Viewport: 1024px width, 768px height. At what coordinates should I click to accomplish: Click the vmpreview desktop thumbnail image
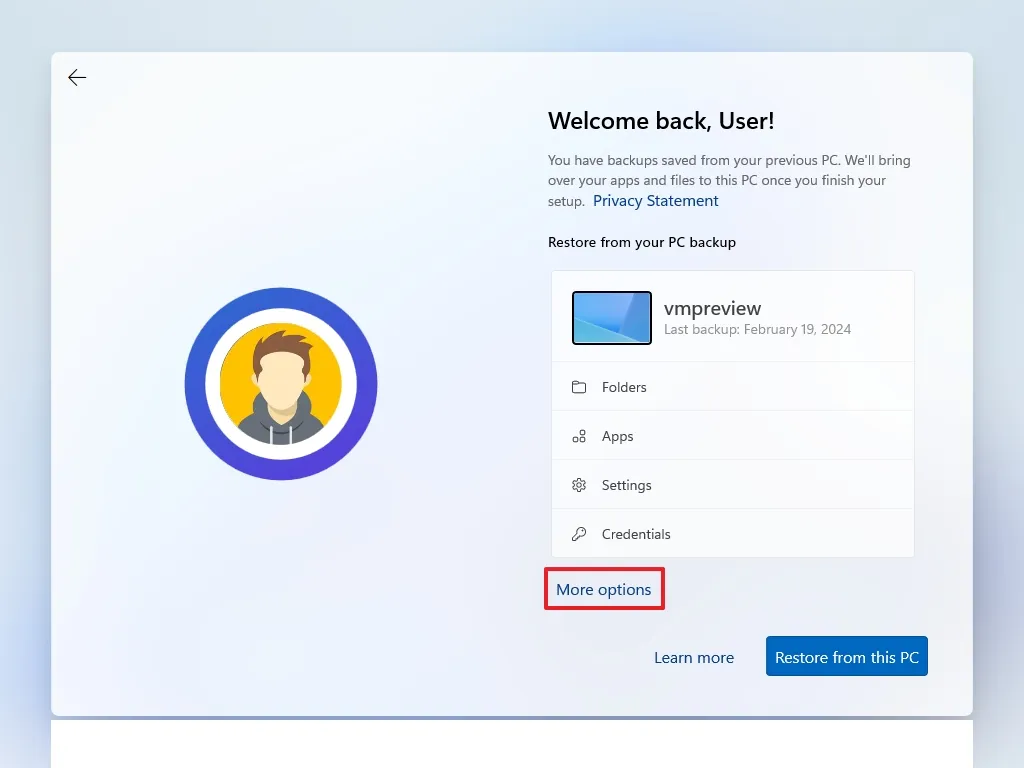point(611,317)
